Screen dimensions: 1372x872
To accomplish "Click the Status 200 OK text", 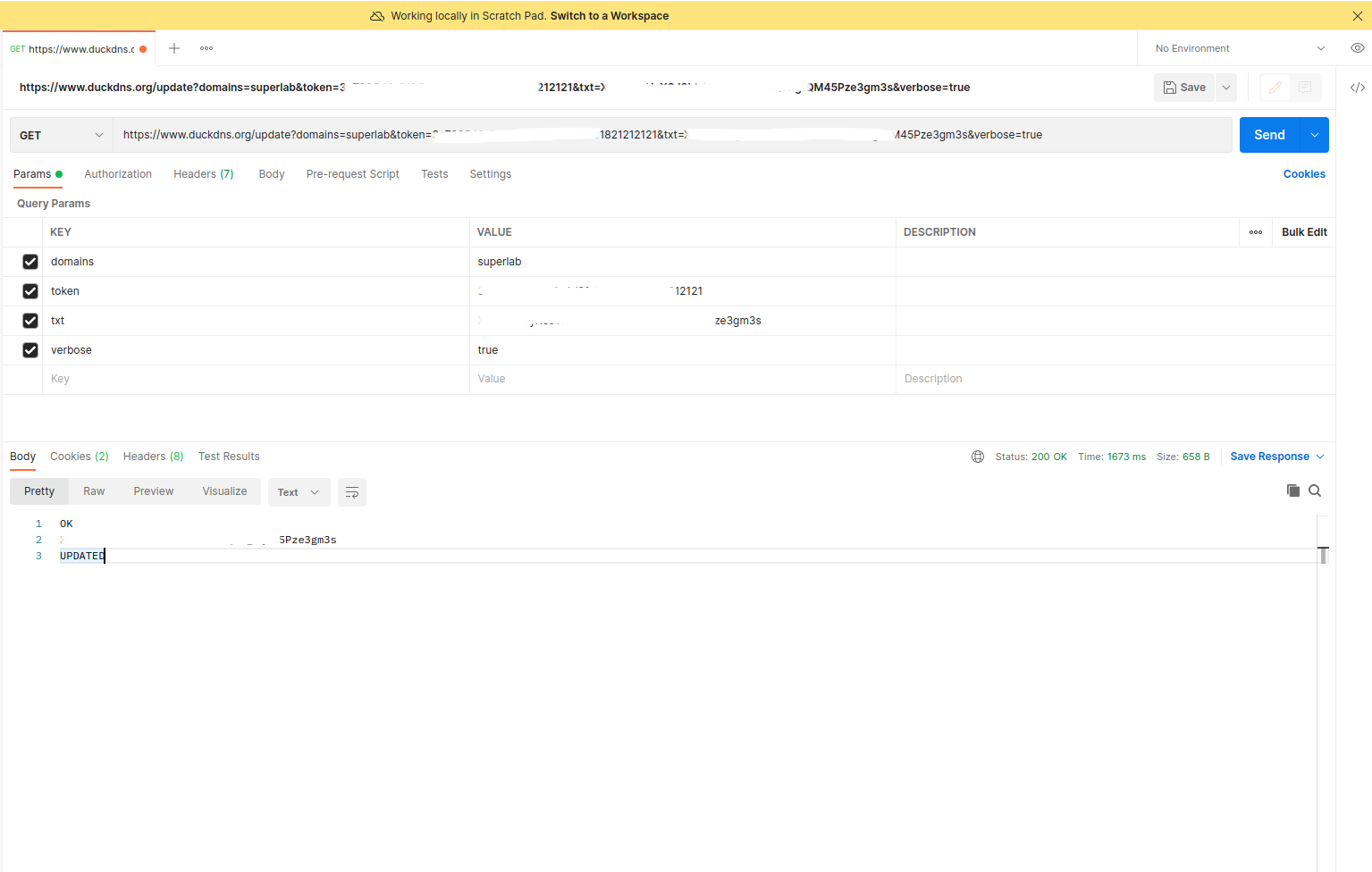I will pyautogui.click(x=1031, y=457).
